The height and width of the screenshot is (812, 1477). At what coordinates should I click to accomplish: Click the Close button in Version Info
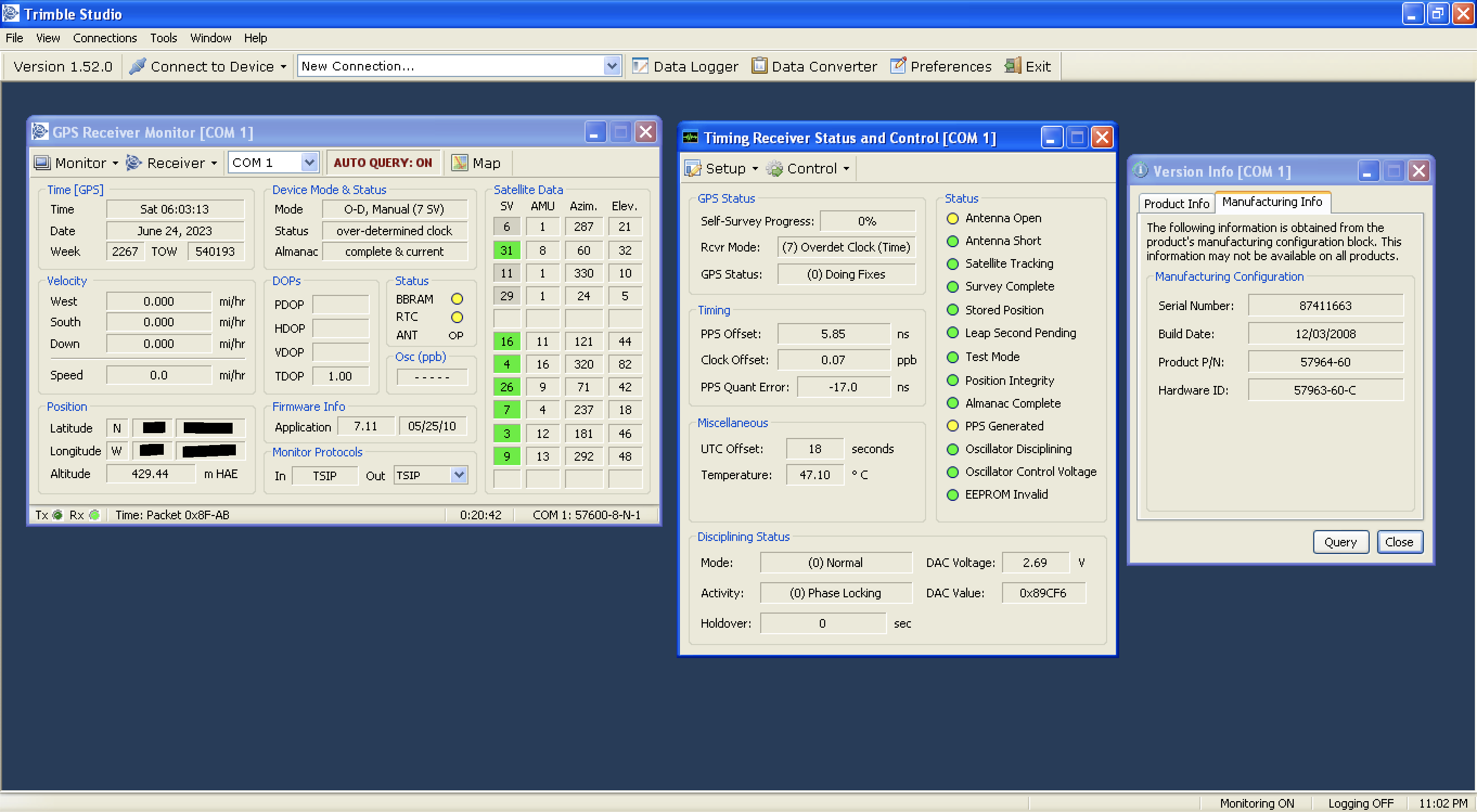(x=1399, y=542)
